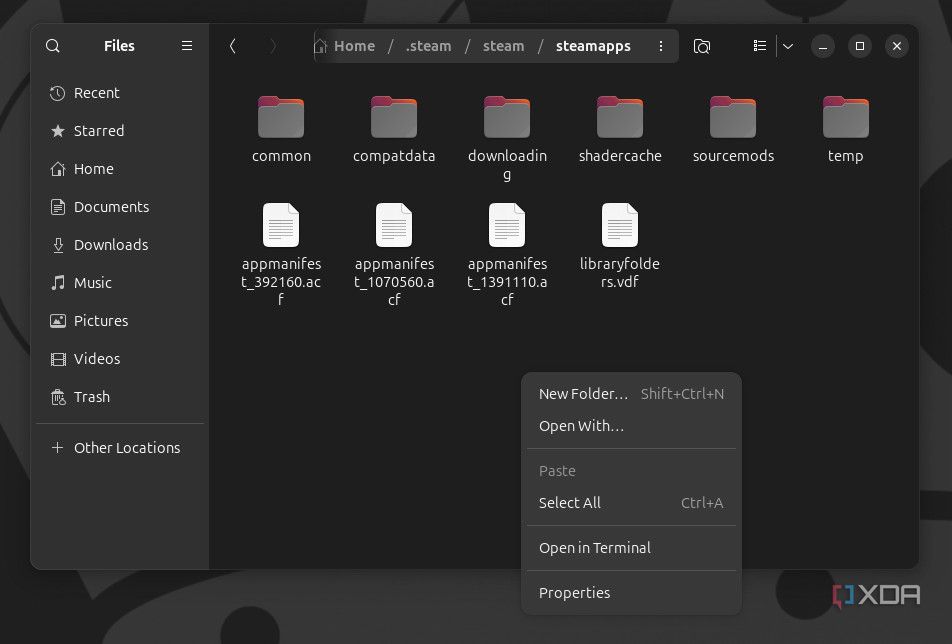952x644 pixels.
Task: Open the common folder
Action: coord(281,130)
